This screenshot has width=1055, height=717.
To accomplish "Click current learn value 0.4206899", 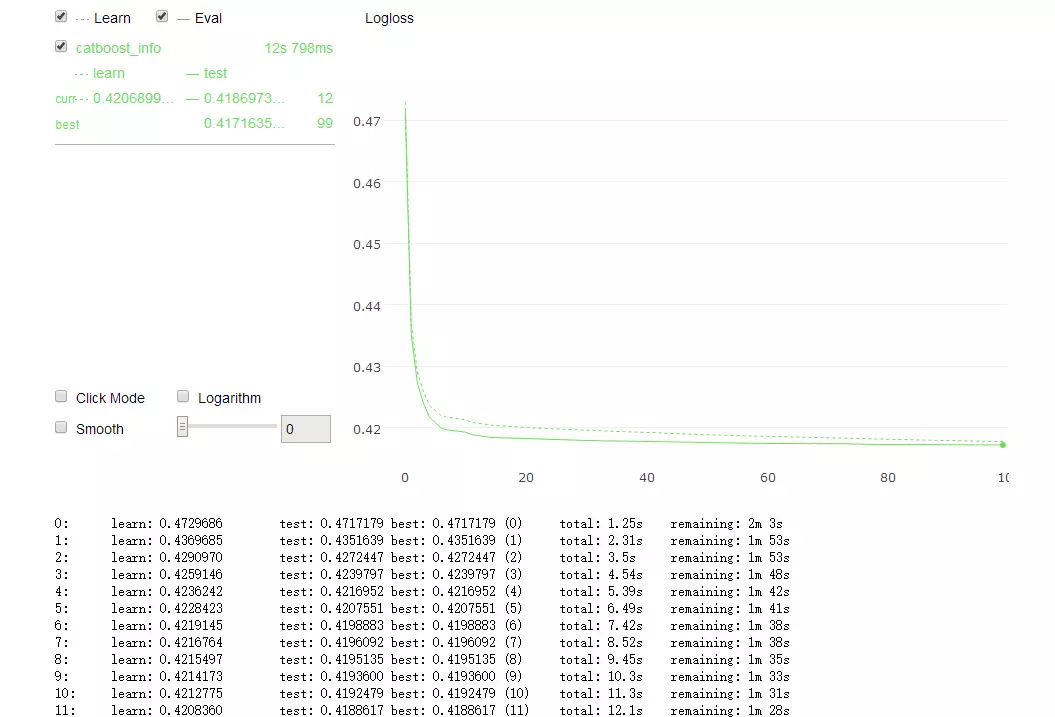I will [133, 98].
